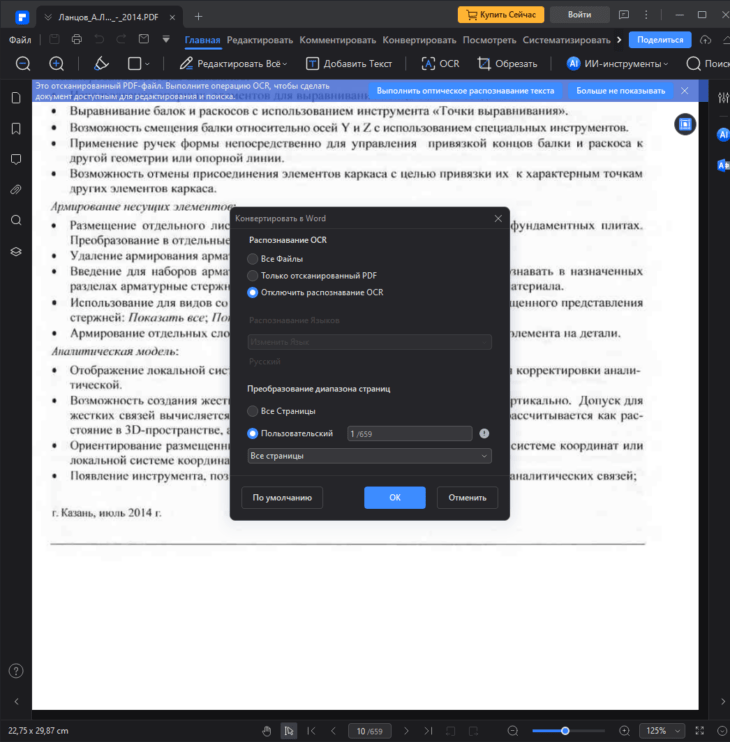Screen dimensions: 730x742
Task: Select the hand tool in status bar
Action: tap(267, 731)
